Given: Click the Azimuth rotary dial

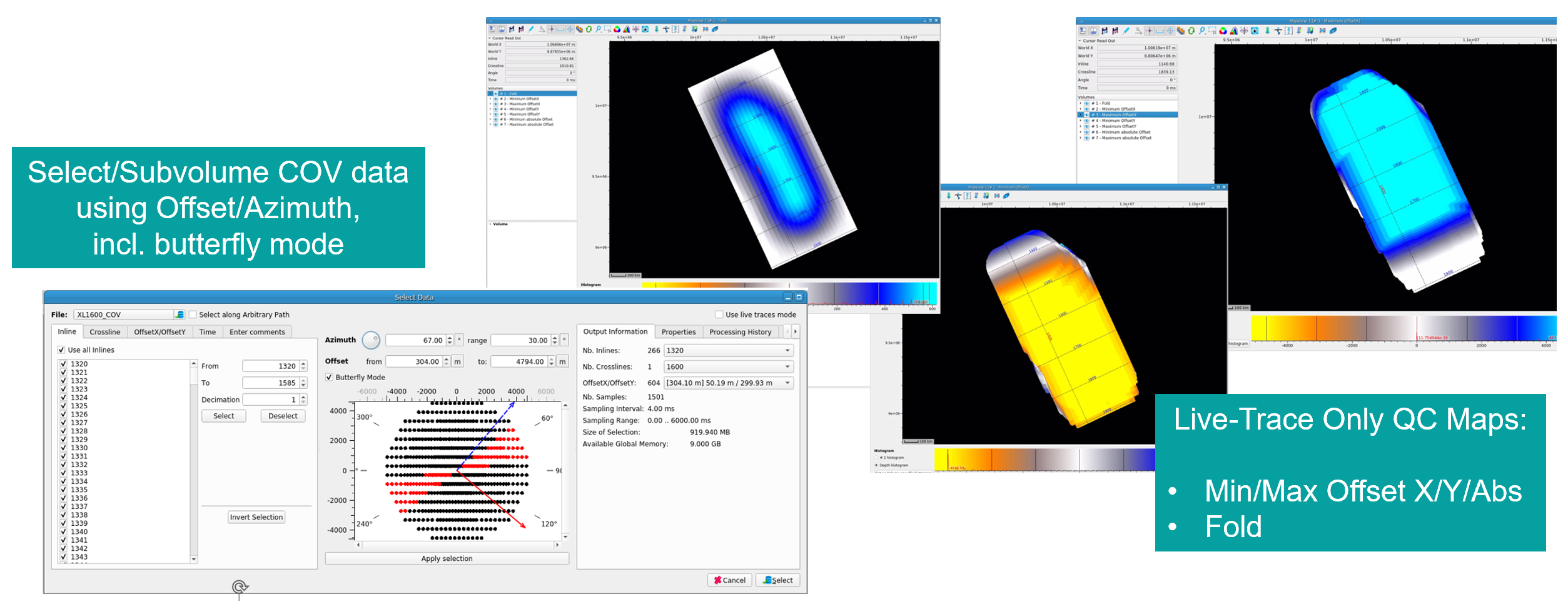Looking at the screenshot, I should tap(371, 340).
